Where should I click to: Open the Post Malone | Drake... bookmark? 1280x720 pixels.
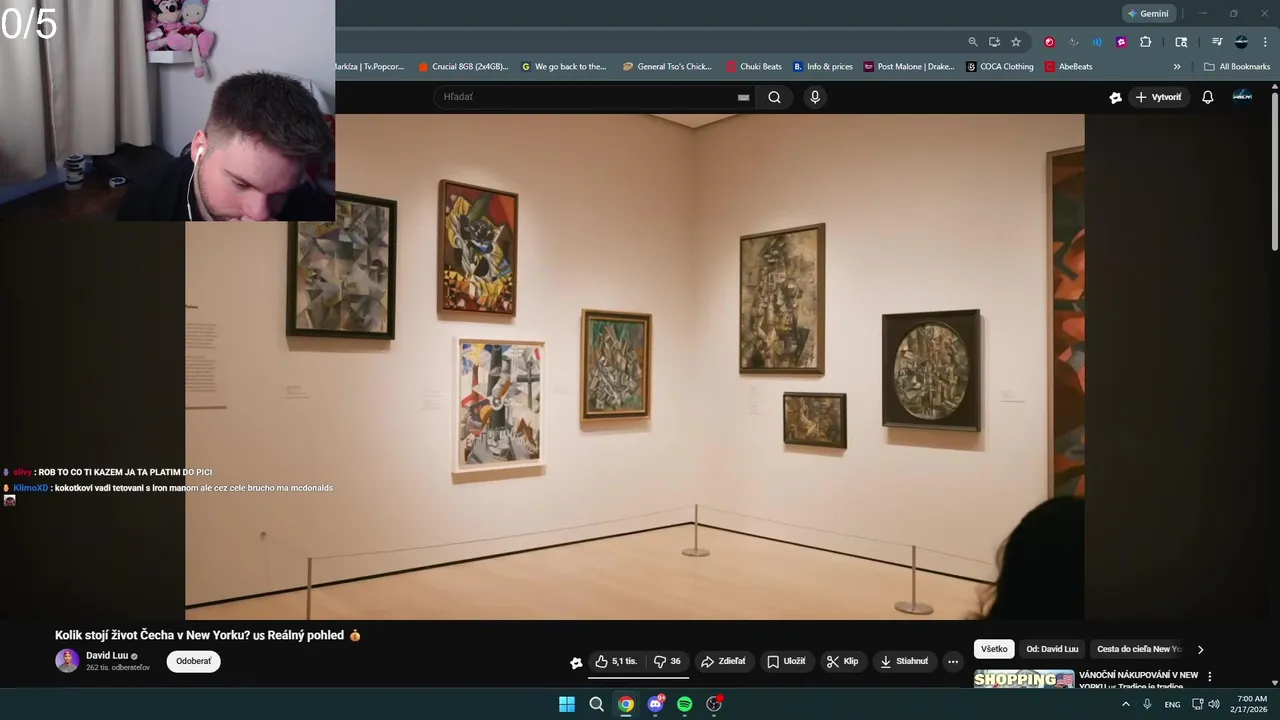click(909, 67)
